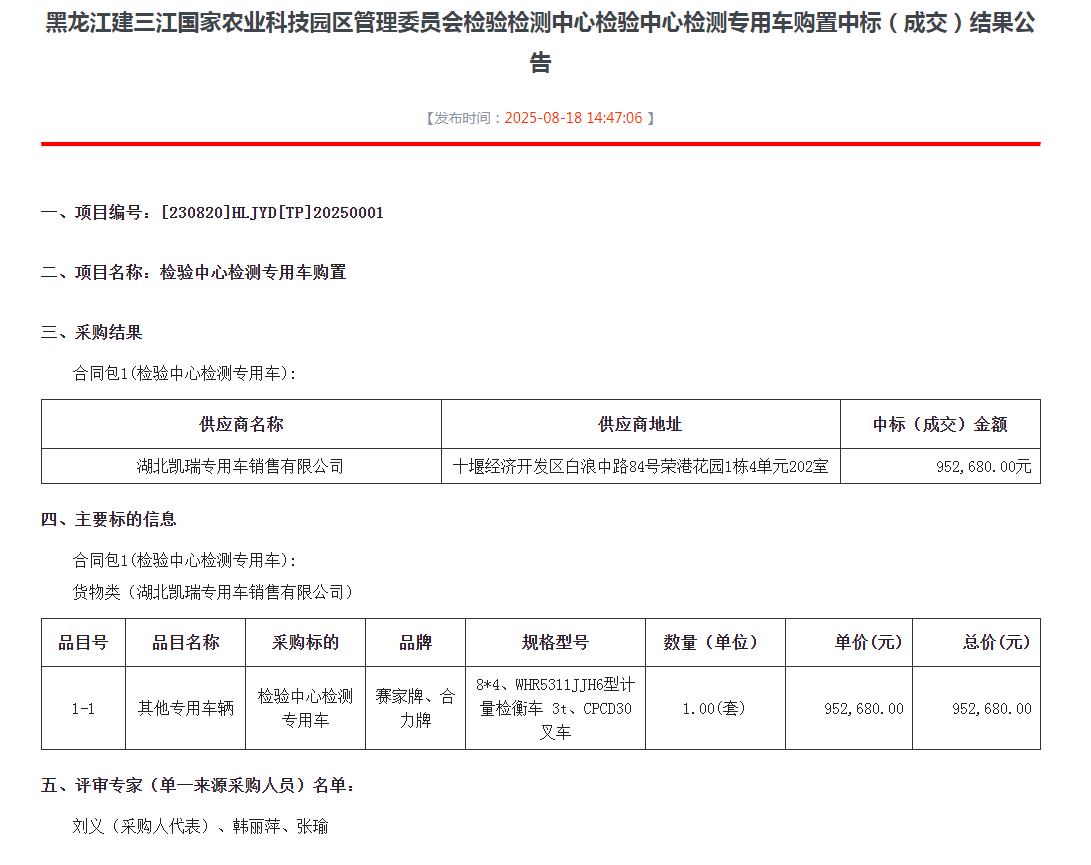The width and height of the screenshot is (1091, 865).
Task: Select the 供应商名称 table header
Action: [240, 423]
